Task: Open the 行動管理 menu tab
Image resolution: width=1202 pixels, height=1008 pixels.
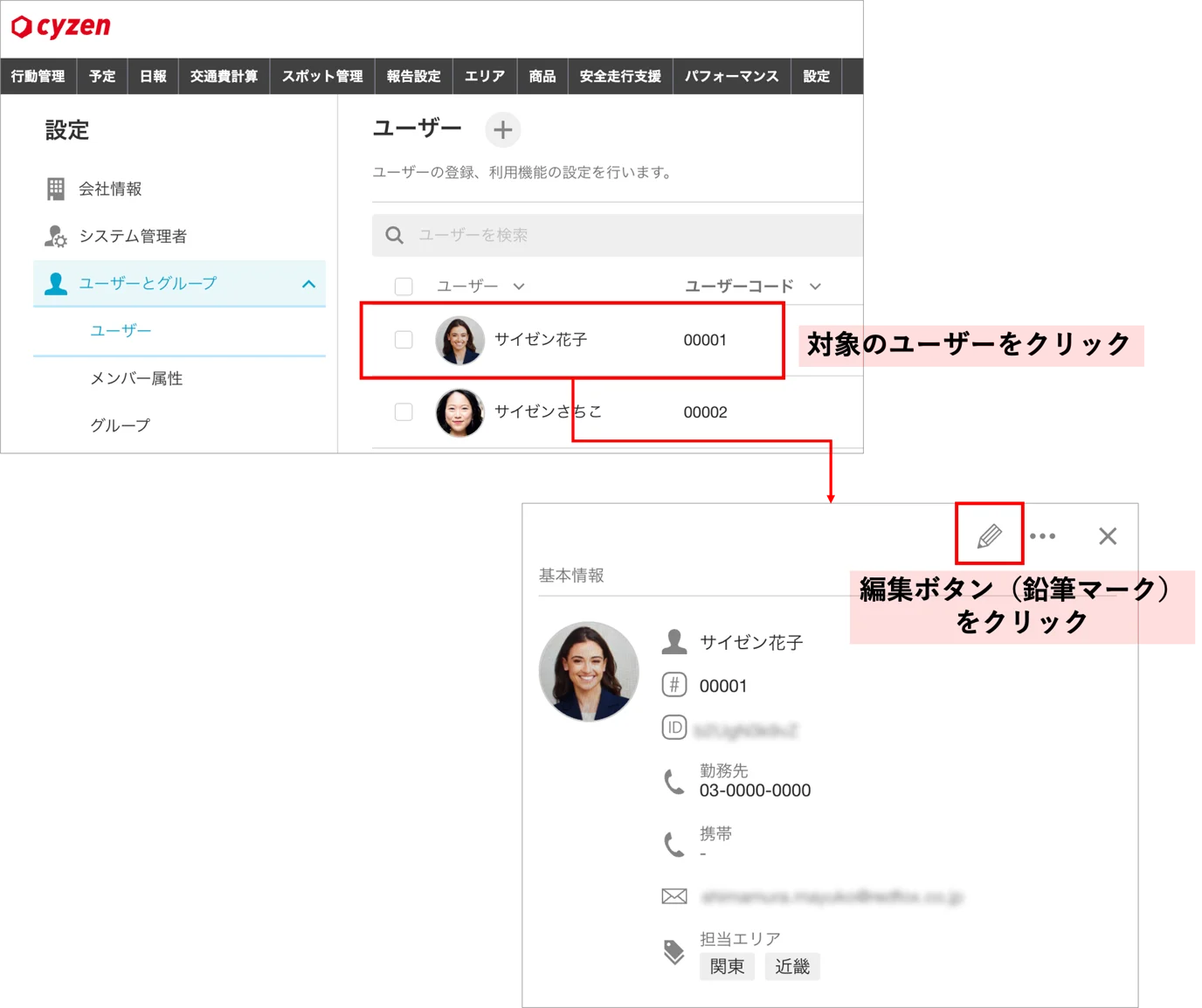Action: (38, 76)
